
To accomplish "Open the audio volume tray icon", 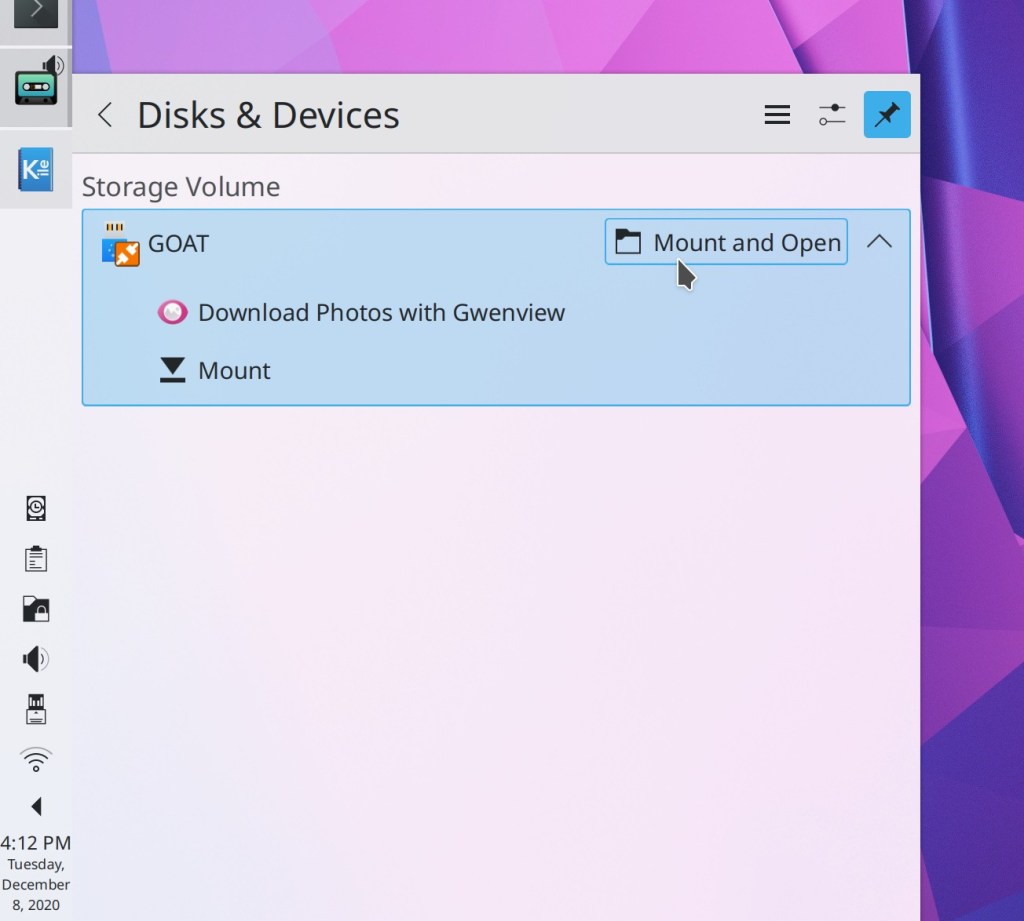I will [36, 659].
